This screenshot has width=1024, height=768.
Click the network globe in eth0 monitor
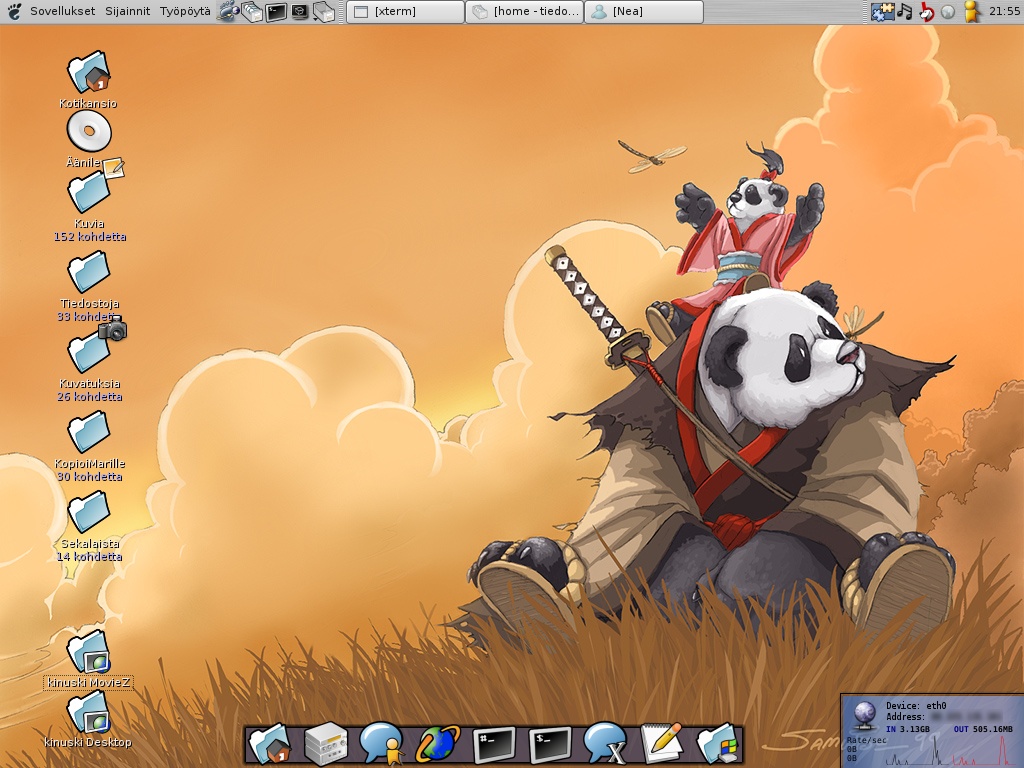tap(865, 716)
